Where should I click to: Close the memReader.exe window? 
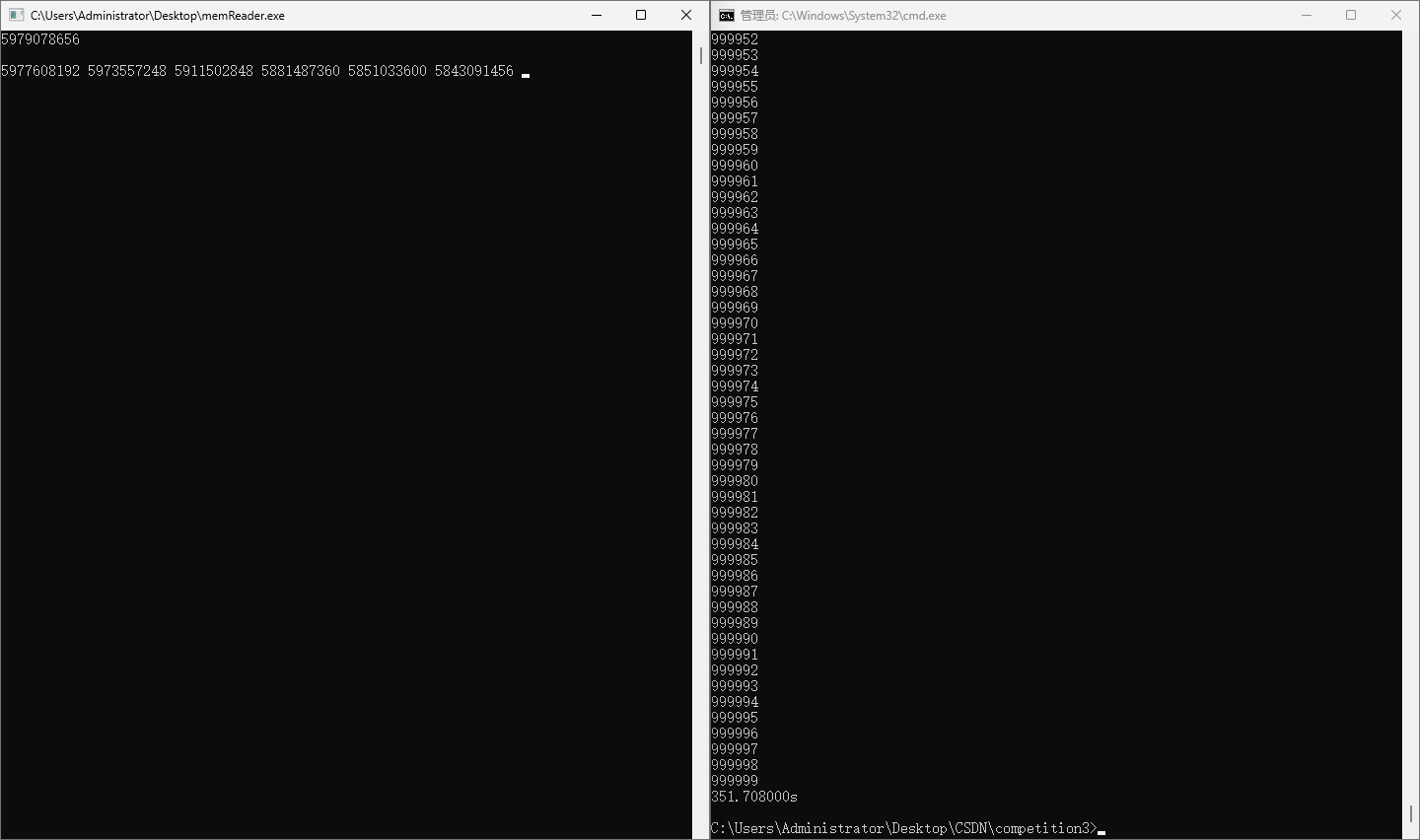pyautogui.click(x=686, y=15)
